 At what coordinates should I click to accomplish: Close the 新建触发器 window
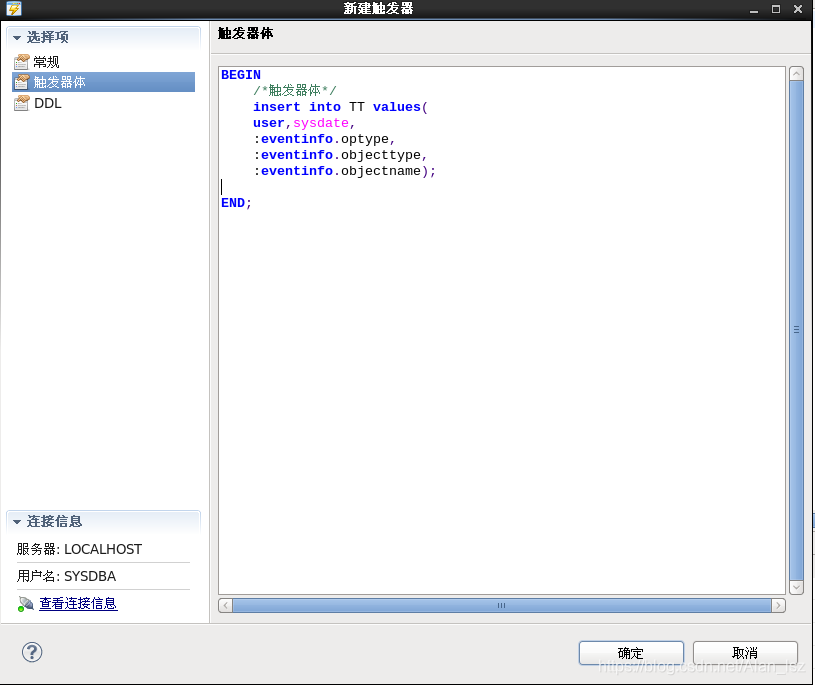click(798, 9)
